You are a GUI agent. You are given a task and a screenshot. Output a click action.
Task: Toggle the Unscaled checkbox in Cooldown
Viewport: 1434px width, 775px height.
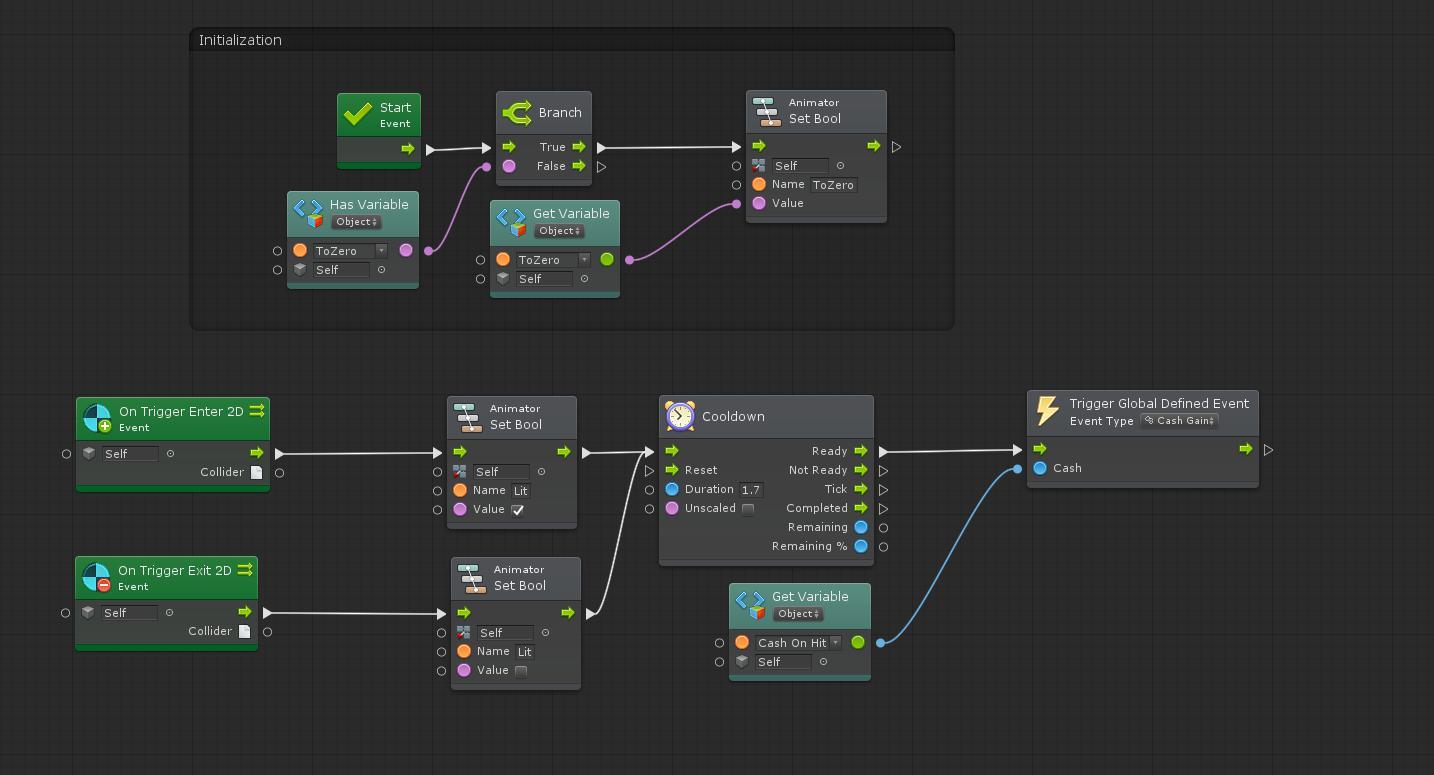pyautogui.click(x=747, y=508)
